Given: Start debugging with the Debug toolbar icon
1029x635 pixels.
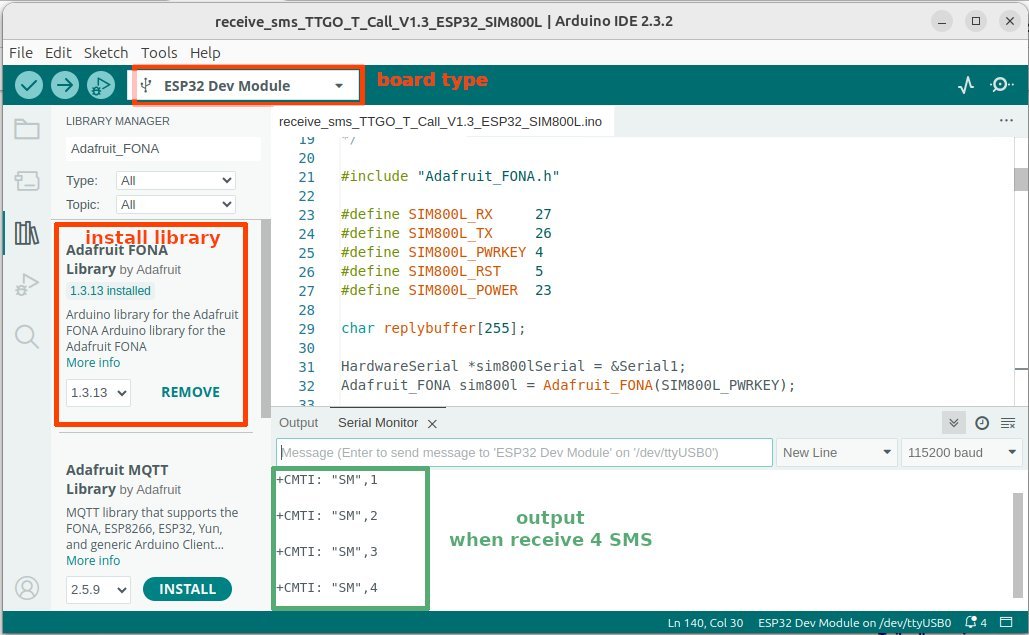Looking at the screenshot, I should coord(101,85).
